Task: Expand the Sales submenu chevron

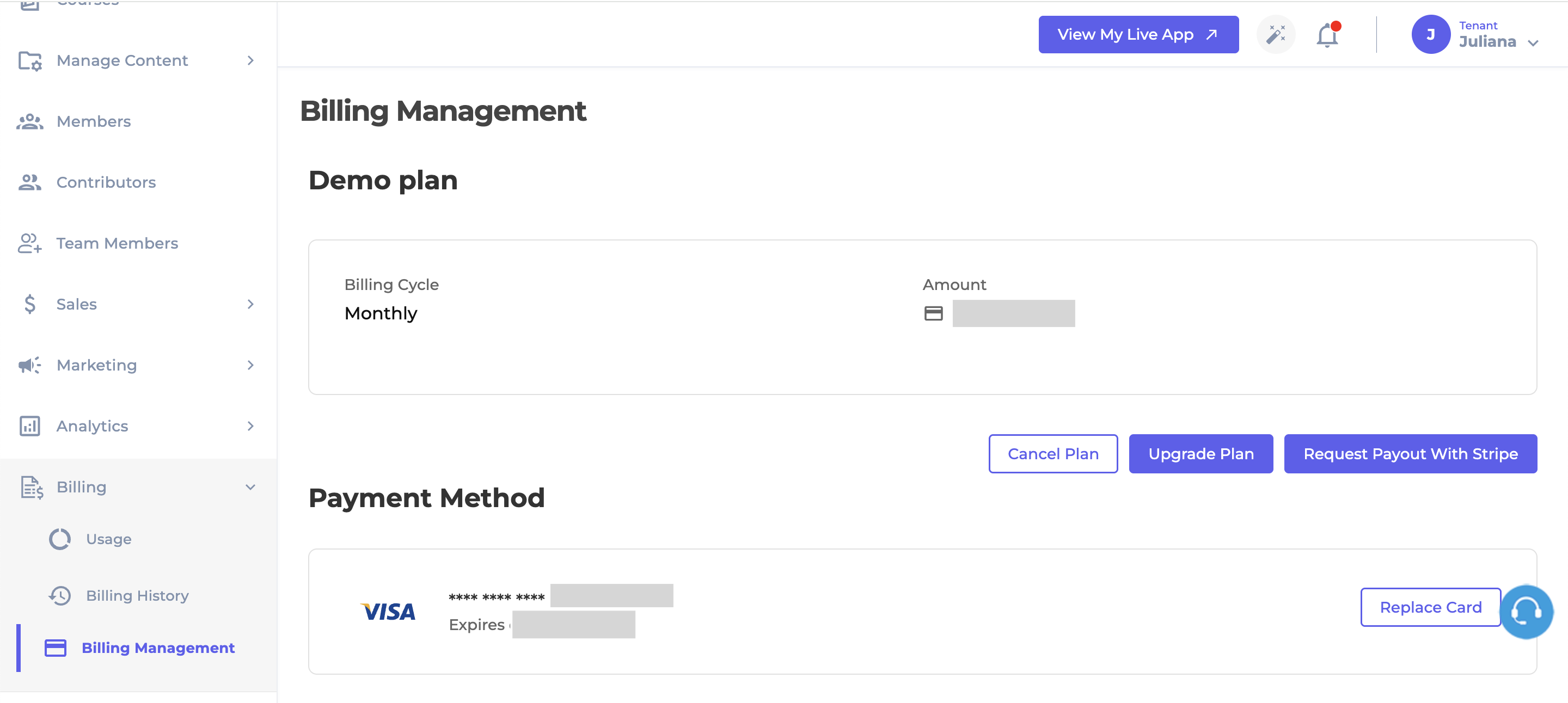Action: (x=250, y=304)
